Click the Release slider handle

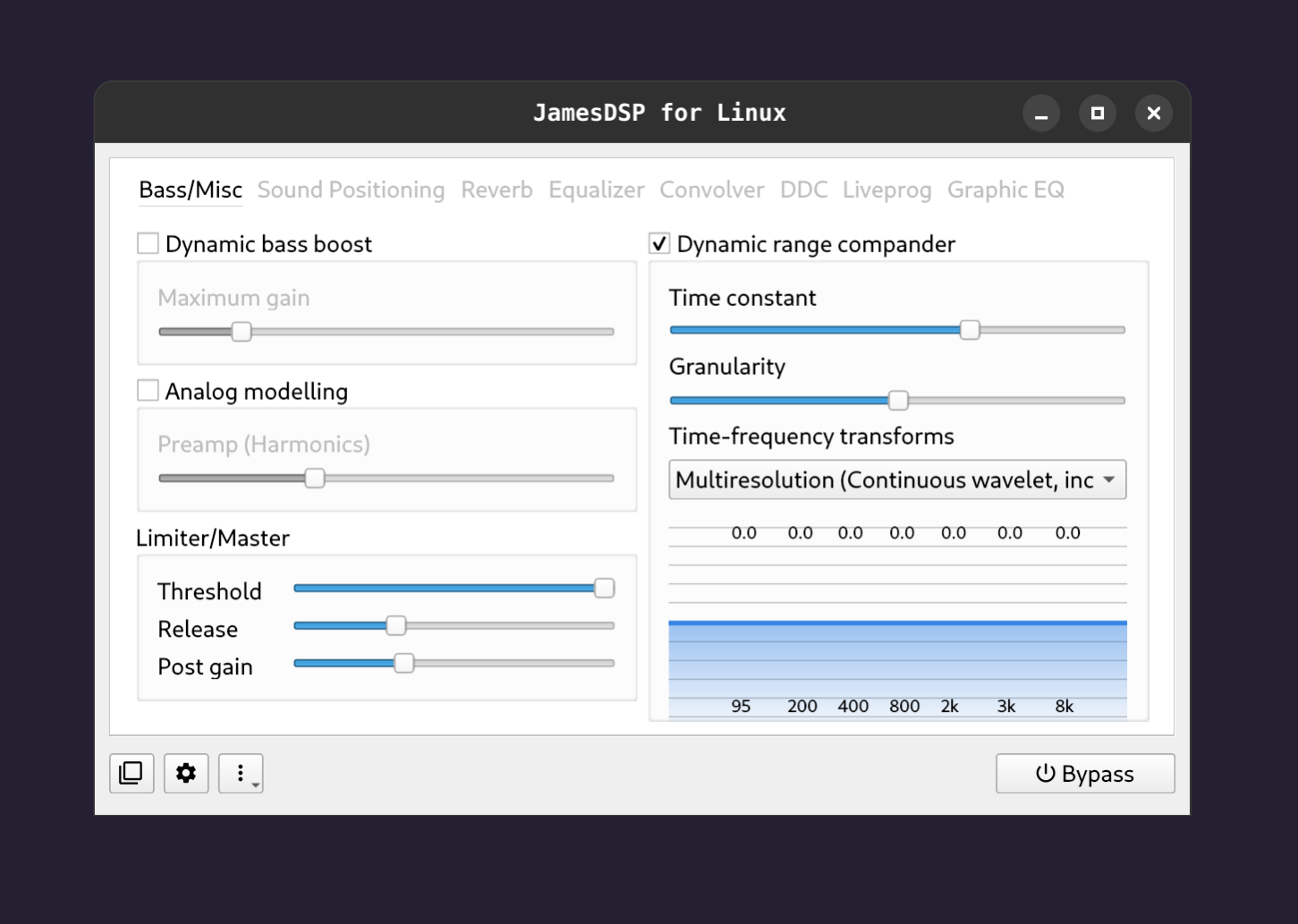coord(395,625)
